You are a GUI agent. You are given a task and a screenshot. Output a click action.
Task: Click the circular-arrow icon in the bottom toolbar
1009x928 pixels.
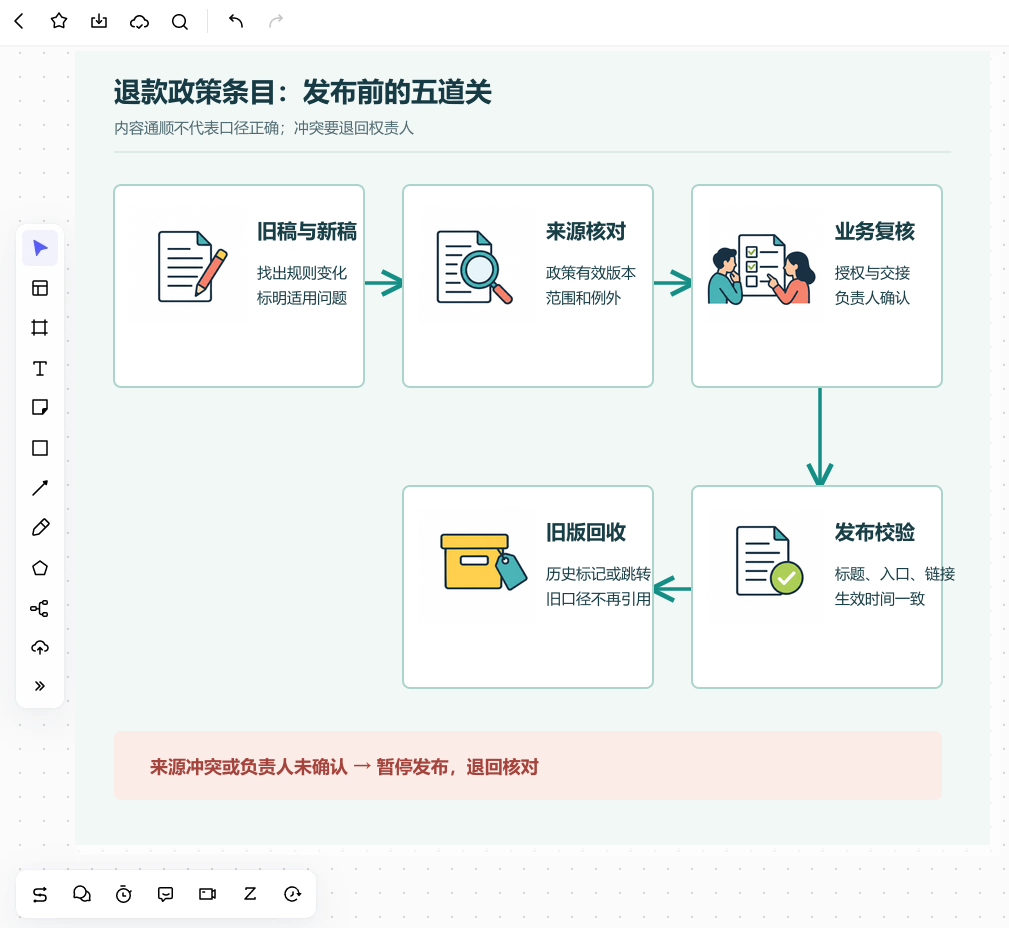(x=292, y=894)
